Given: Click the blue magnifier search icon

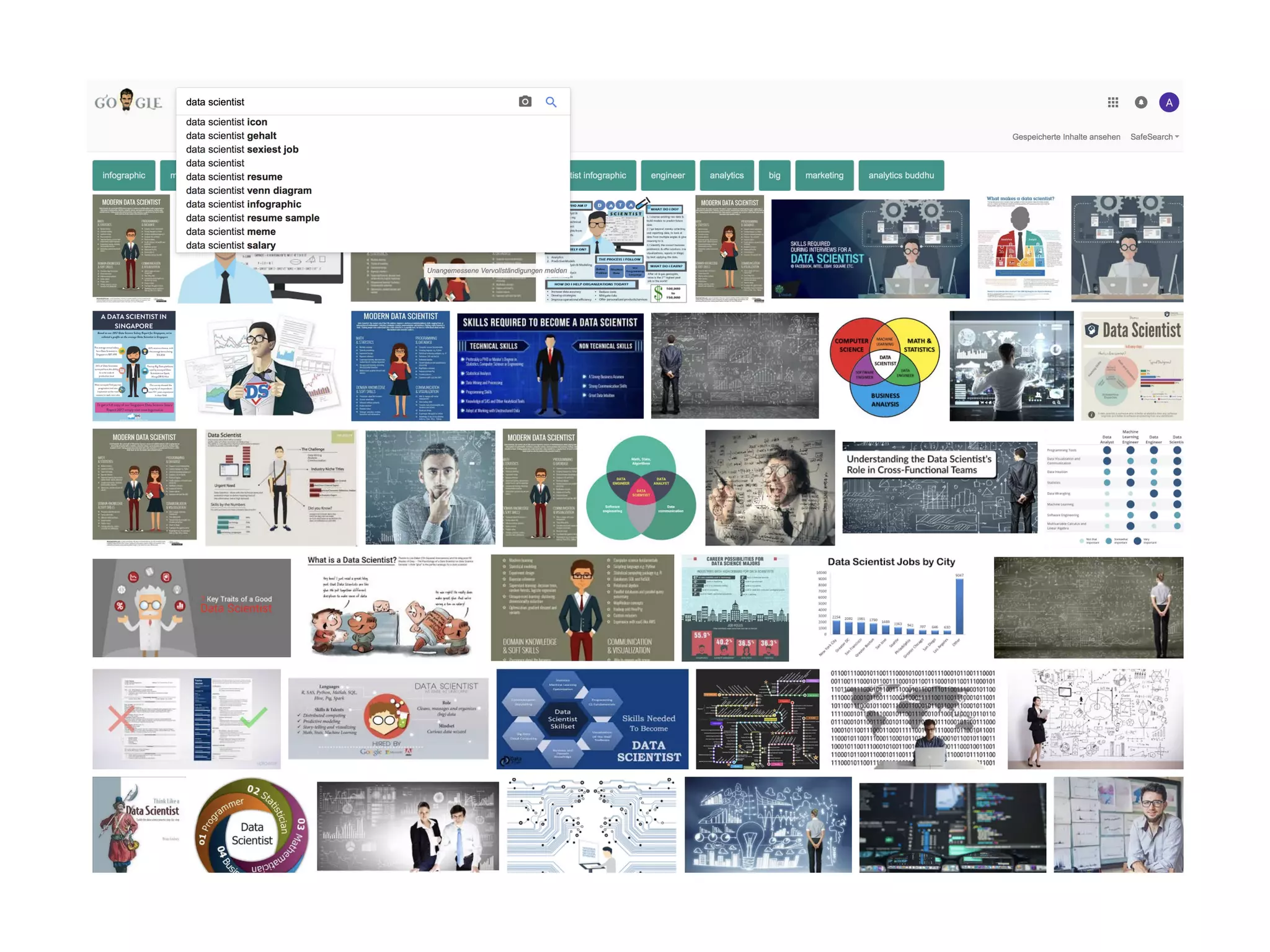Looking at the screenshot, I should [x=551, y=102].
